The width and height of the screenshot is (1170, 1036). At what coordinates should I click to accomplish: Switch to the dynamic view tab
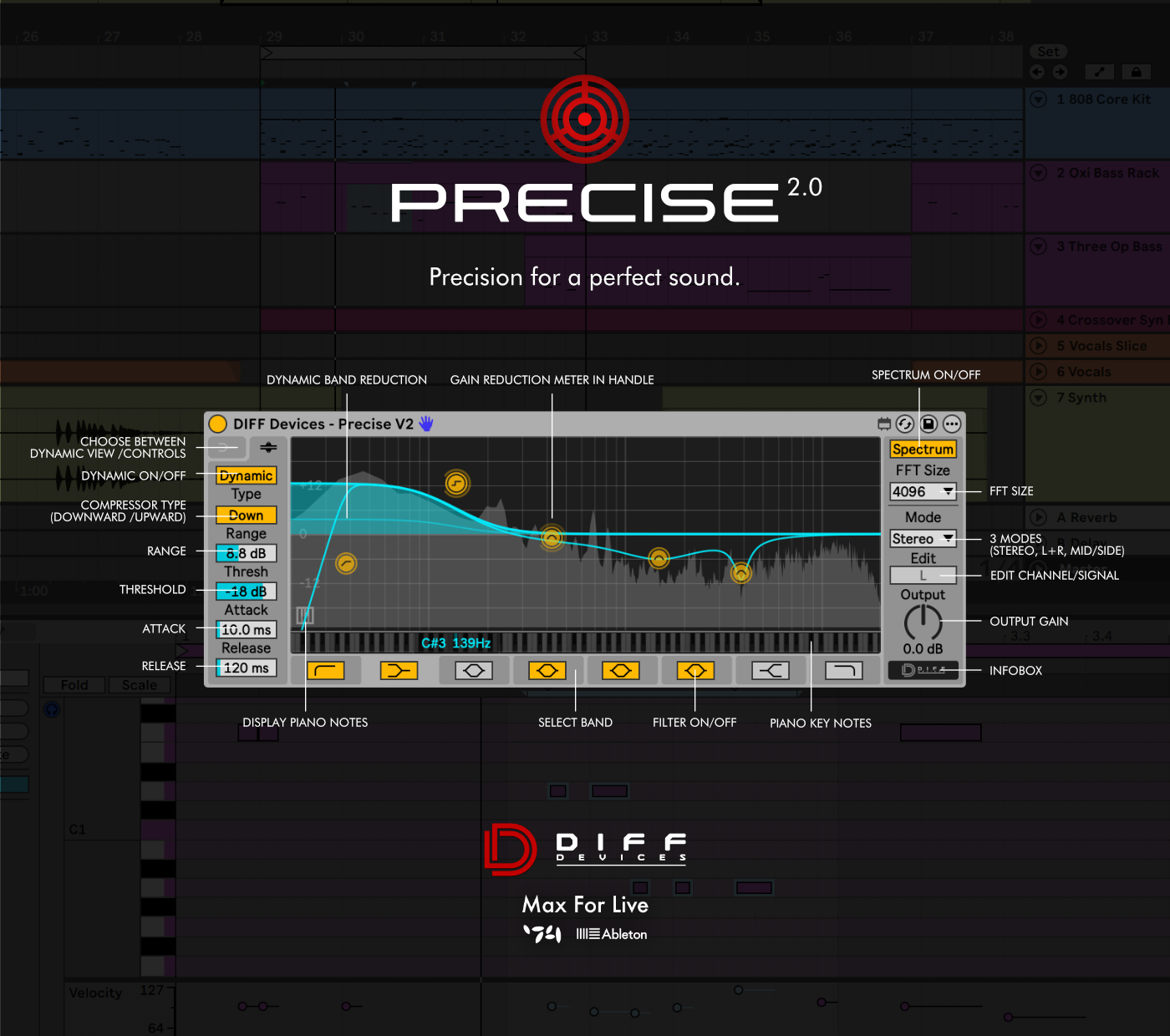[223, 448]
